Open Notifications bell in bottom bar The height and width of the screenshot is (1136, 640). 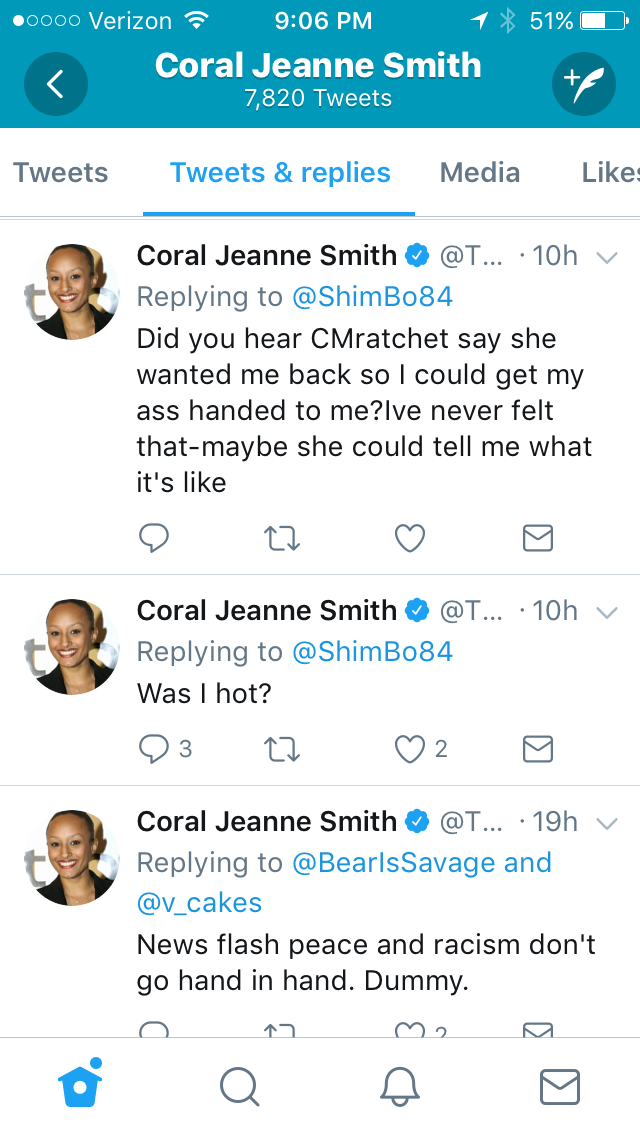pos(399,1087)
